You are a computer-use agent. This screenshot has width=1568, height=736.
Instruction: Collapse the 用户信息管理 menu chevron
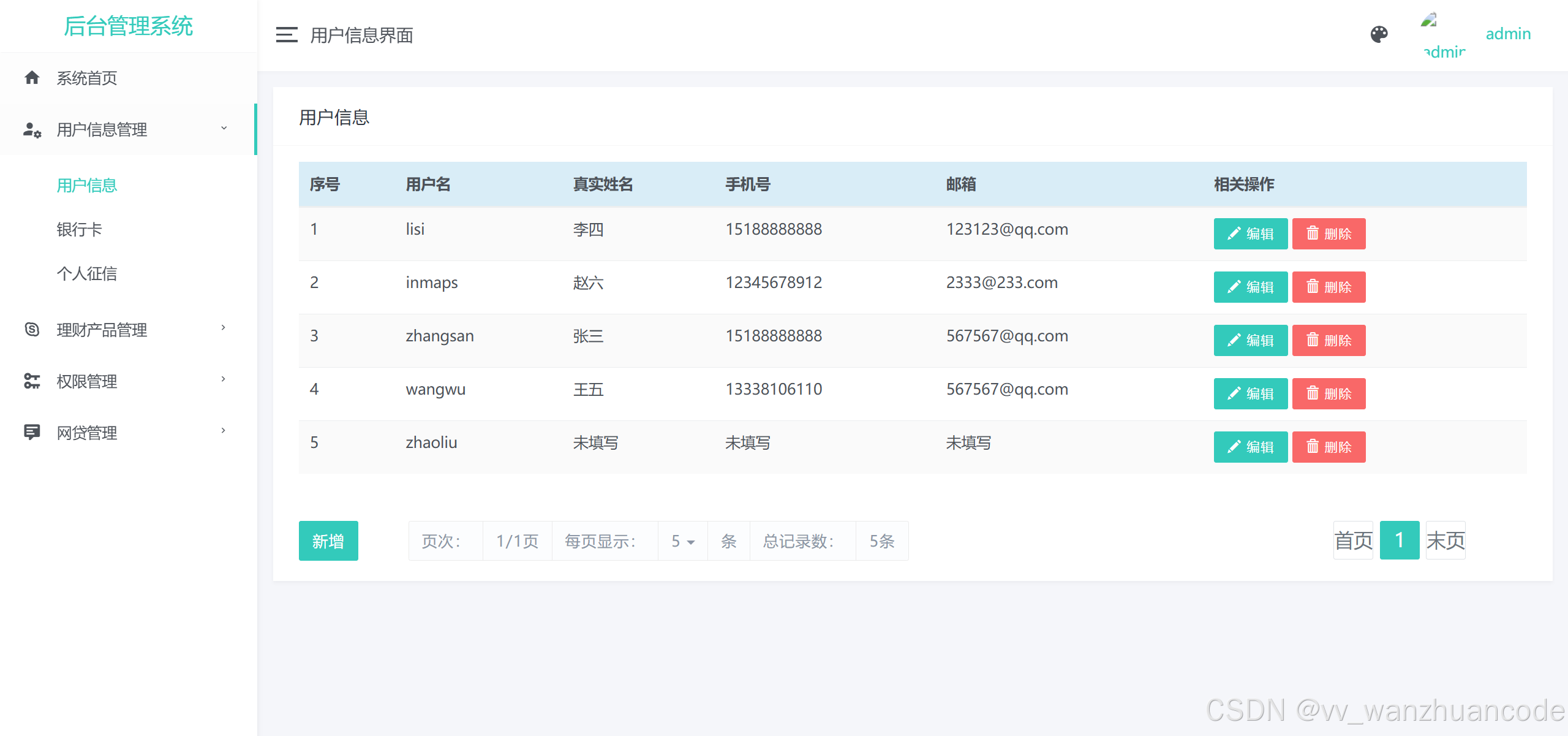coord(224,128)
